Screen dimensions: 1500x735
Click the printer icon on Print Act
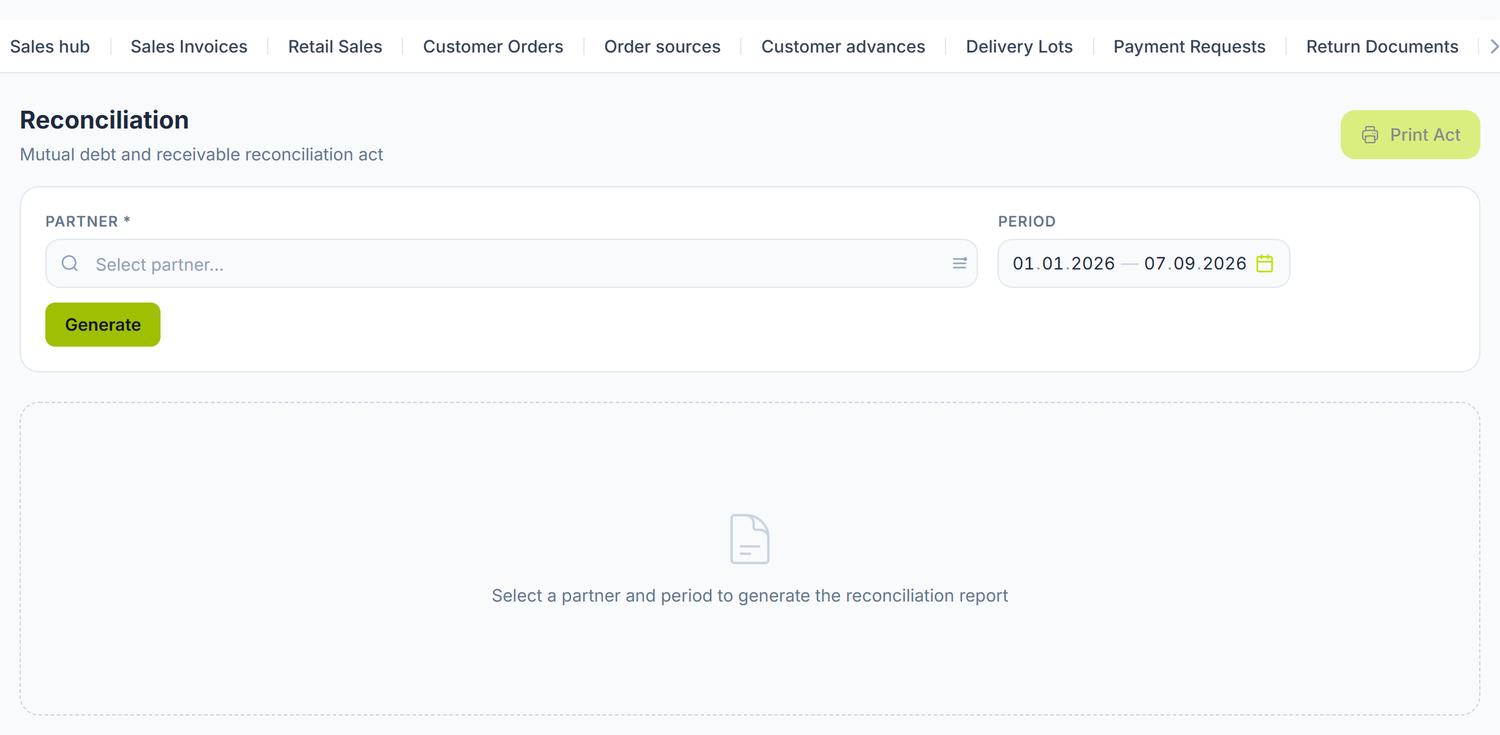coord(1370,135)
